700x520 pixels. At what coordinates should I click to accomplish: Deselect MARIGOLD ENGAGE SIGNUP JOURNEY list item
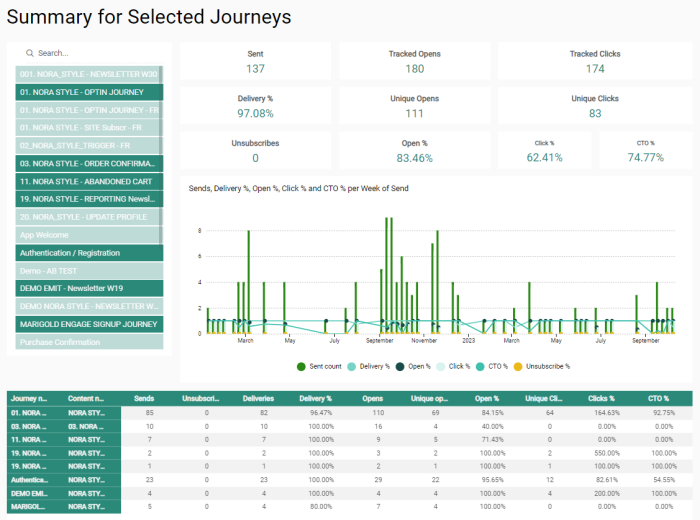tap(88, 324)
